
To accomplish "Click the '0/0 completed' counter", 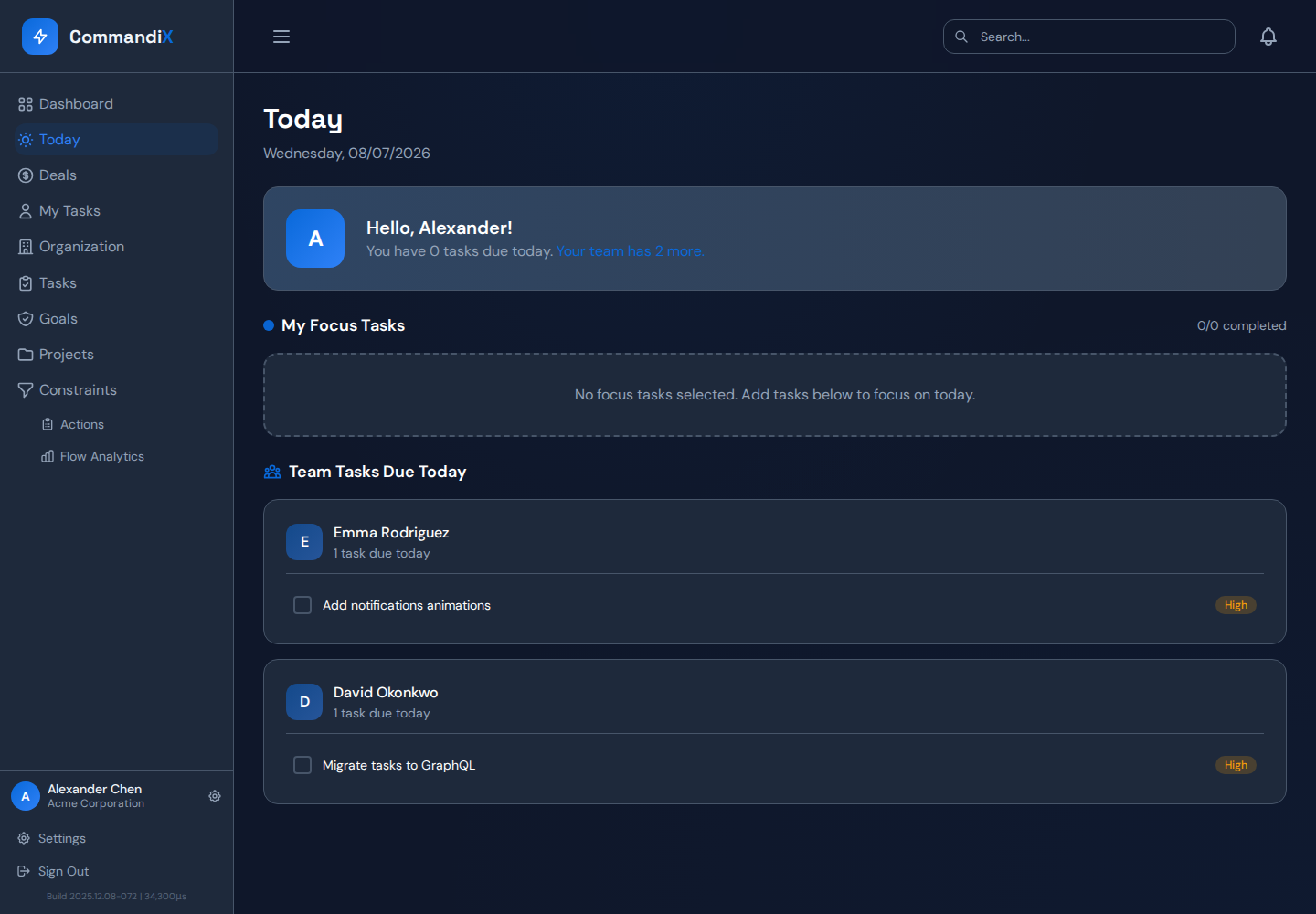I will click(1241, 325).
